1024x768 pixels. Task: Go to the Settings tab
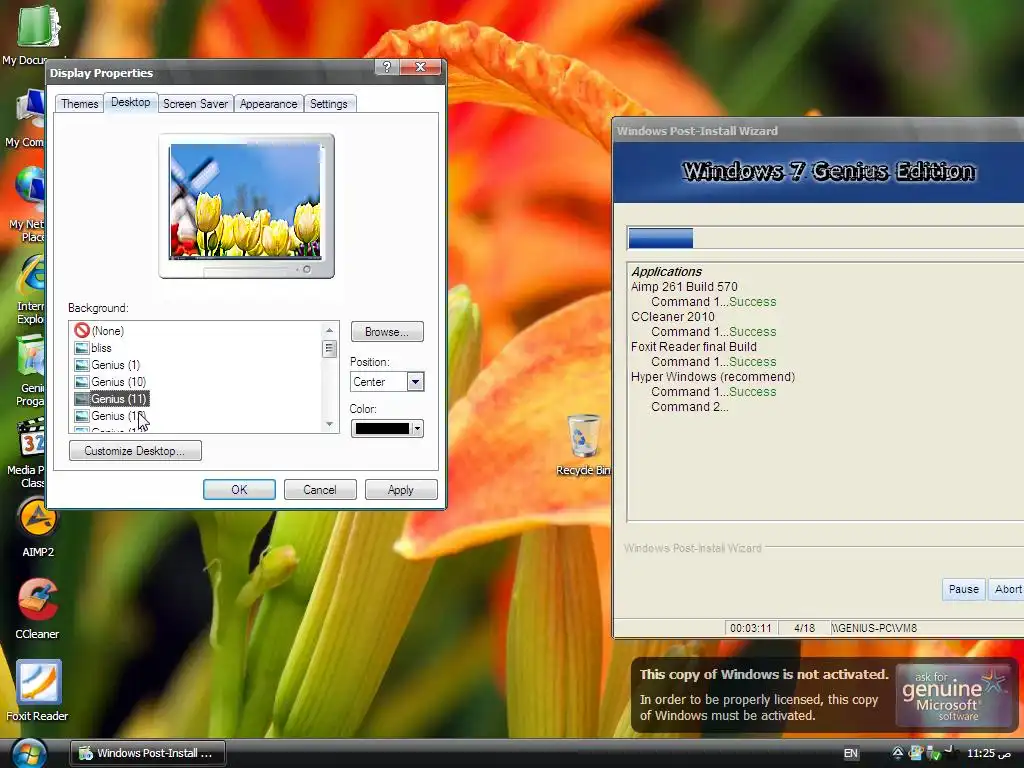point(328,104)
